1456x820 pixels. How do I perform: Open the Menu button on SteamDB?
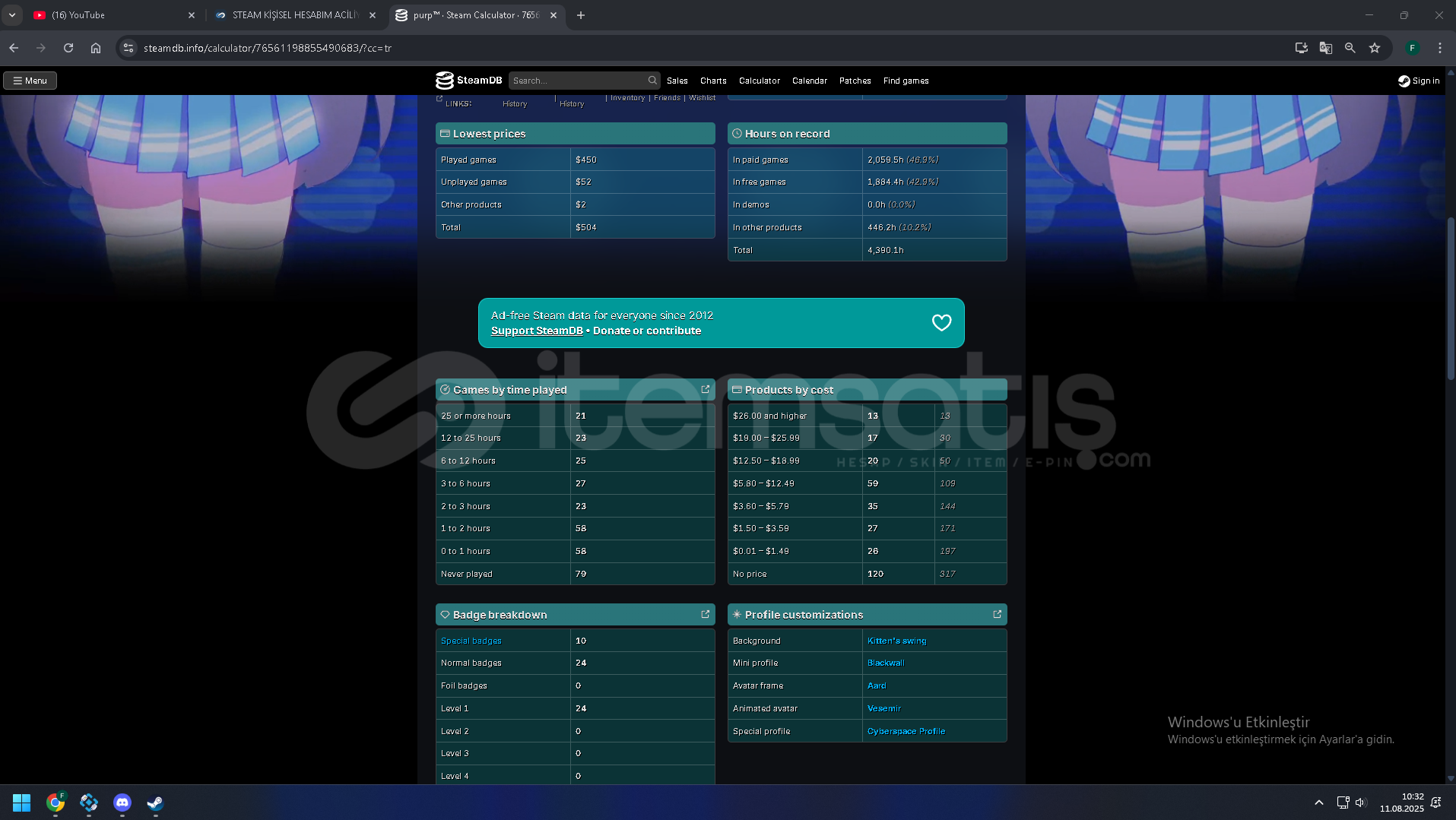pyautogui.click(x=30, y=81)
